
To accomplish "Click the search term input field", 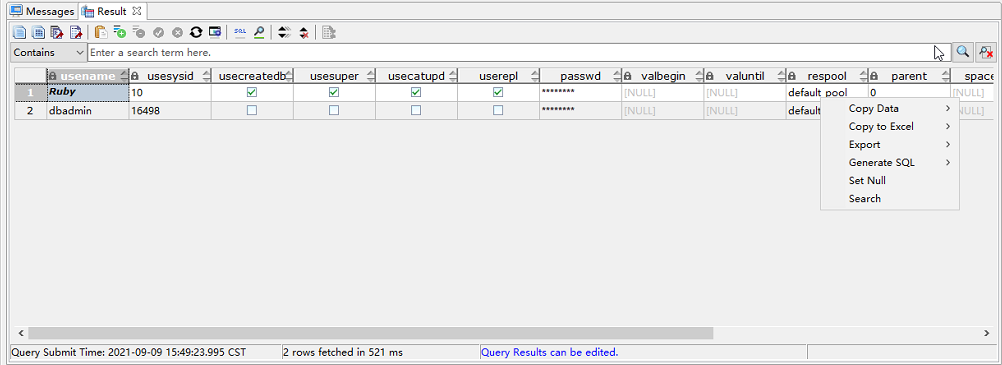I will point(519,52).
